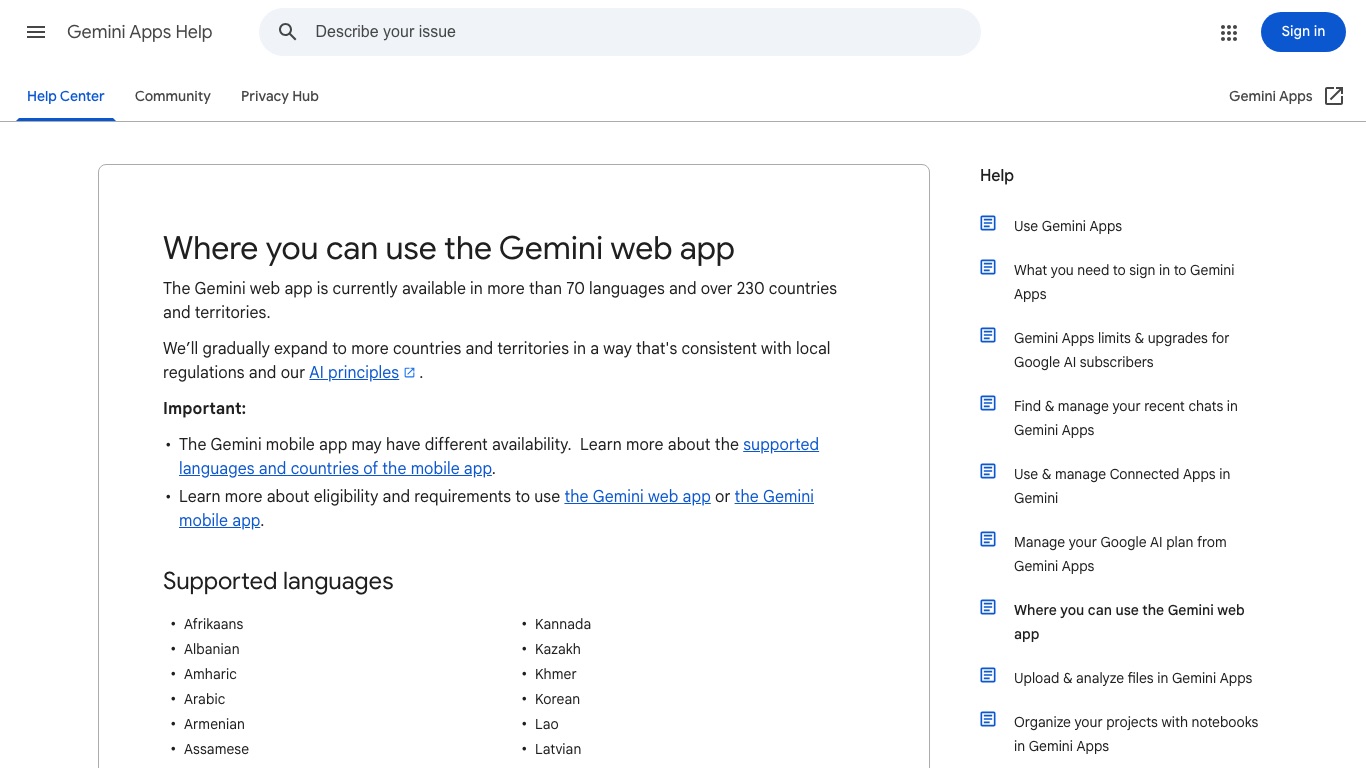
Task: Click the Armenian language entry
Action: [214, 724]
